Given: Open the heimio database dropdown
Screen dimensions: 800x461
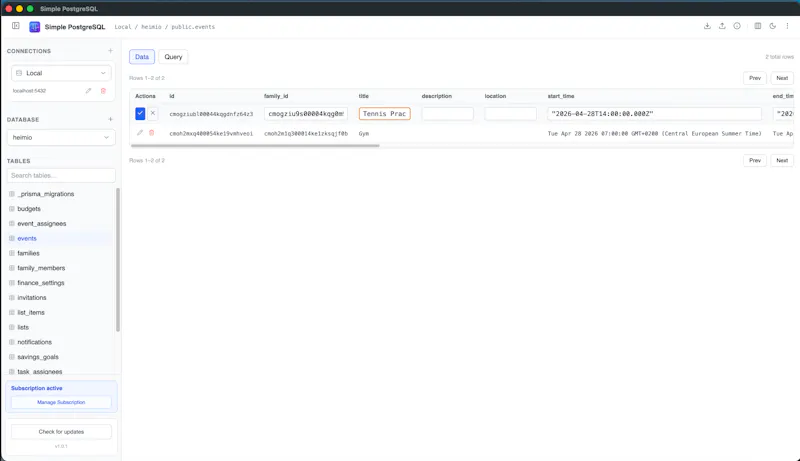Looking at the screenshot, I should coord(61,137).
